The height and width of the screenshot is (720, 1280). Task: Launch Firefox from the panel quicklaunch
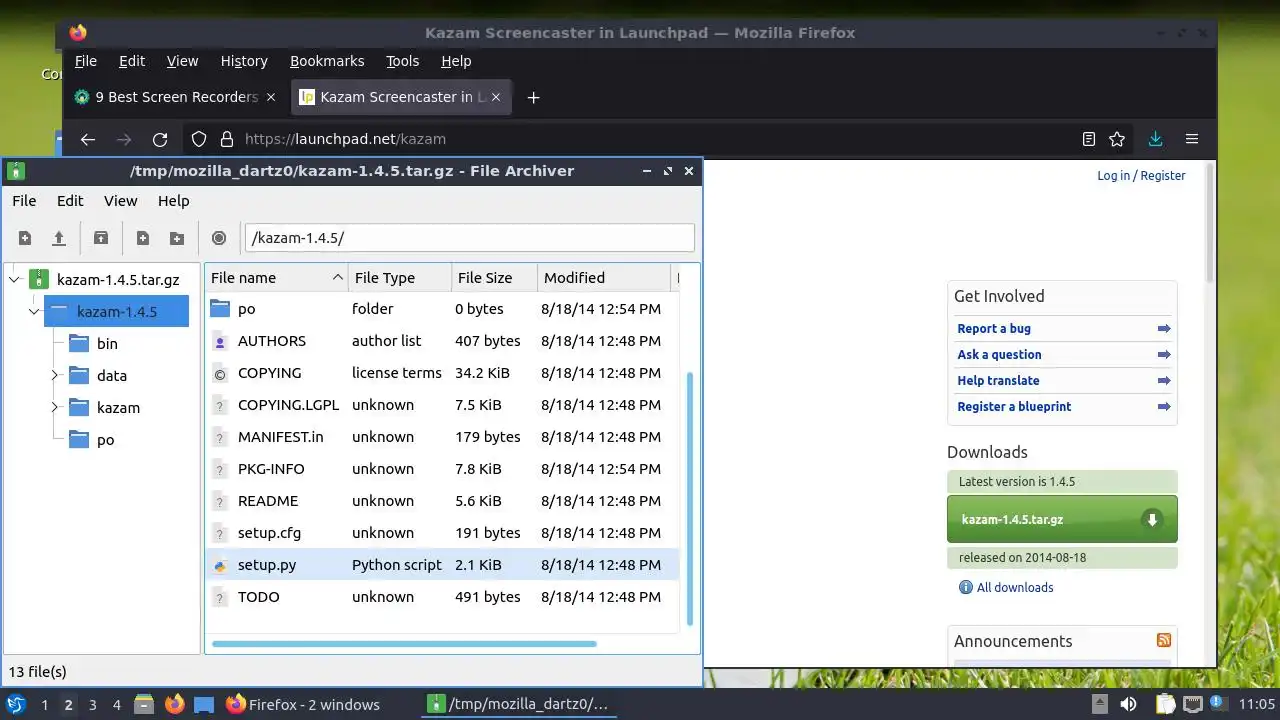click(x=174, y=704)
